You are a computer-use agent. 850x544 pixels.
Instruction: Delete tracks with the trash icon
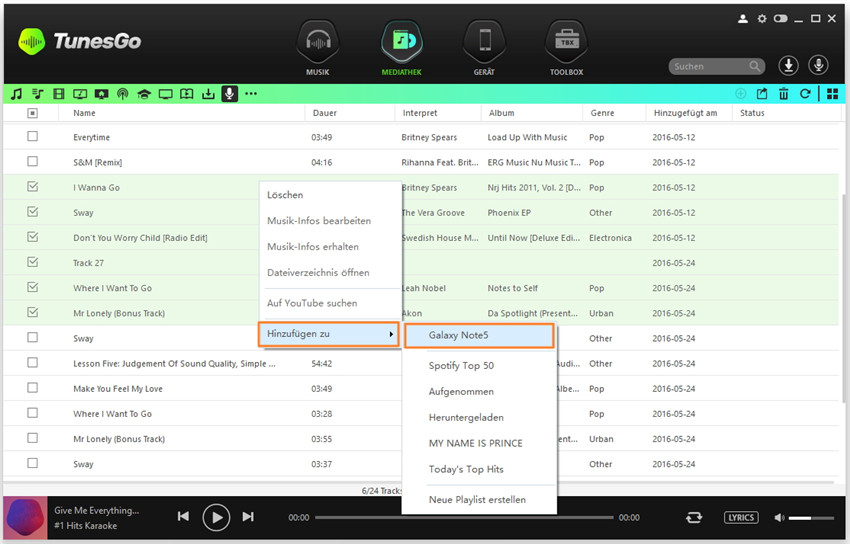pos(784,94)
